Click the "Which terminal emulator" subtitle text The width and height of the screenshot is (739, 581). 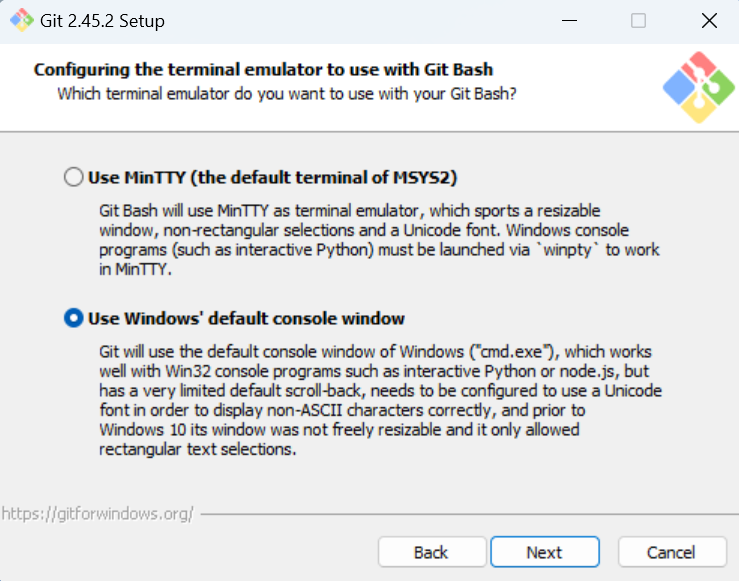tap(286, 93)
